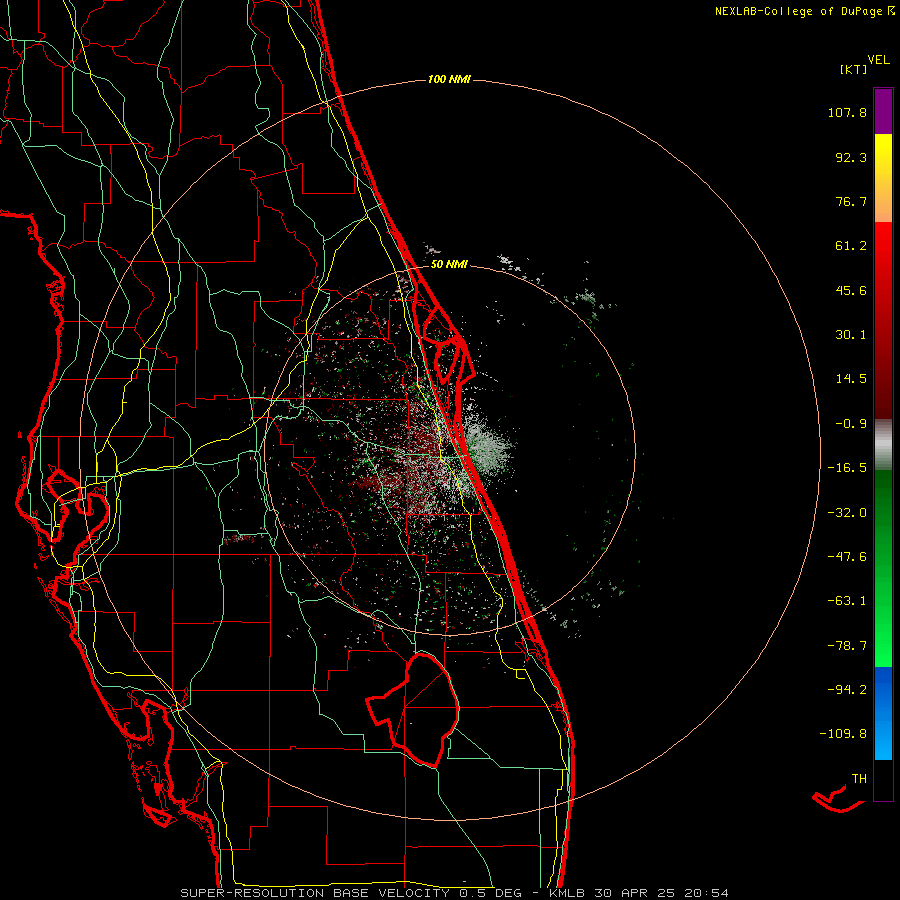Select the -0.9 scale value

coord(851,424)
